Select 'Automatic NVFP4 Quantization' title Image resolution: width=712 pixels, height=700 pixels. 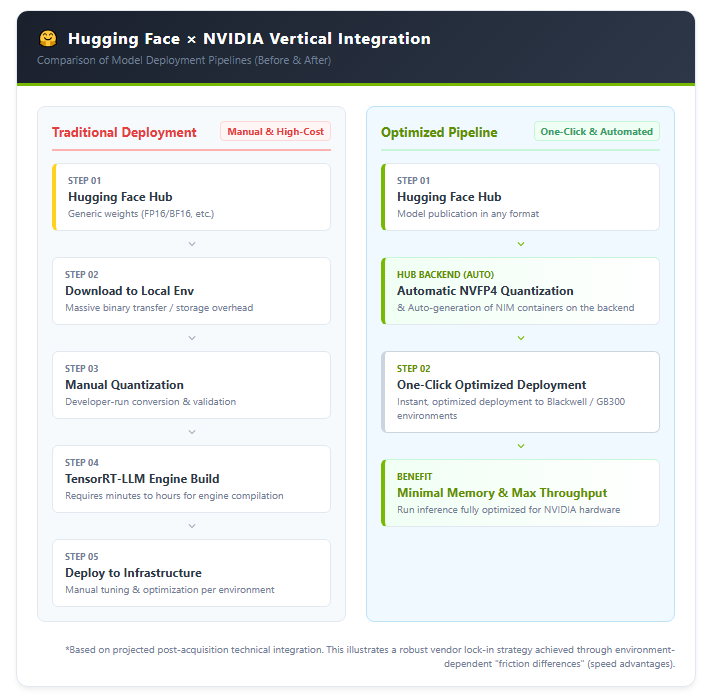point(485,291)
